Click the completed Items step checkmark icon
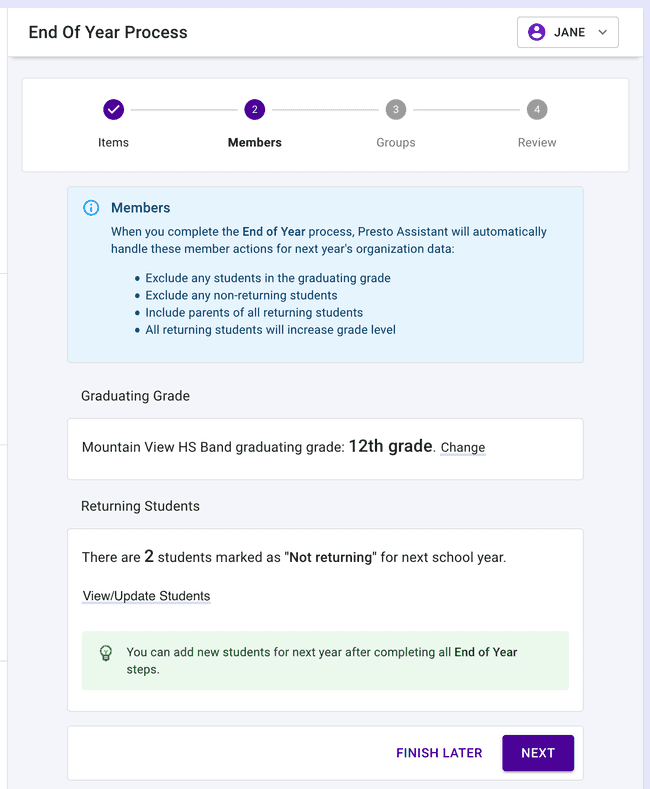 point(113,109)
